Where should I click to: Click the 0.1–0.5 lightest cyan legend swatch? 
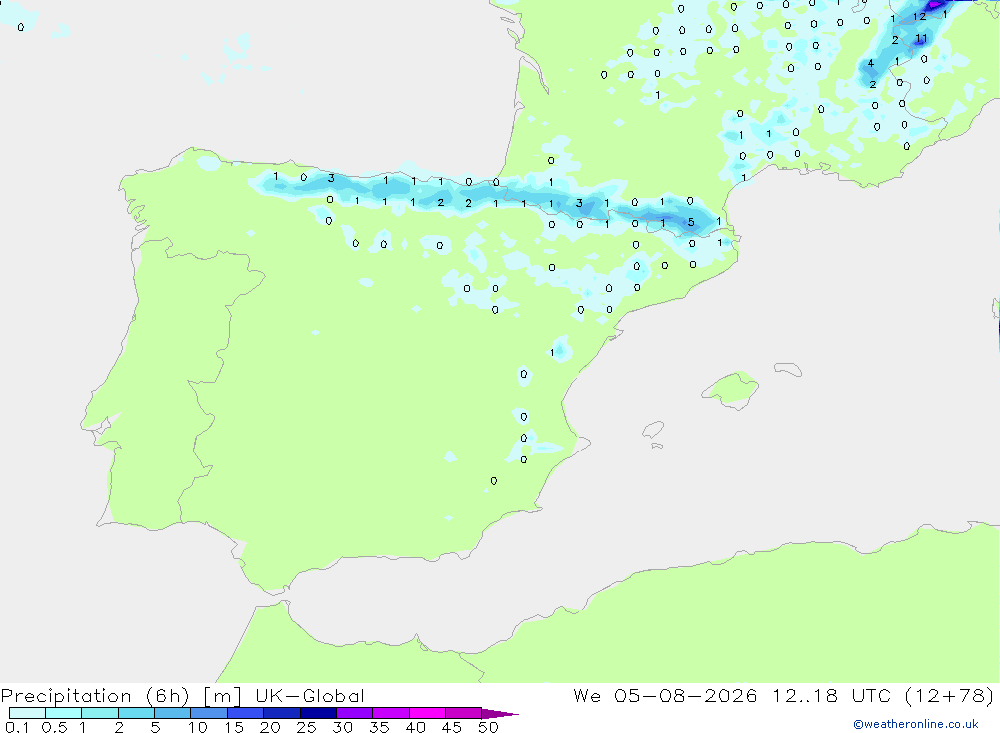coord(27,713)
